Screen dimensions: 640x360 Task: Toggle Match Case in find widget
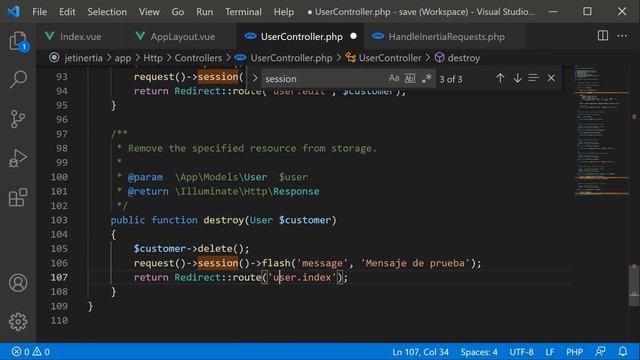point(393,78)
